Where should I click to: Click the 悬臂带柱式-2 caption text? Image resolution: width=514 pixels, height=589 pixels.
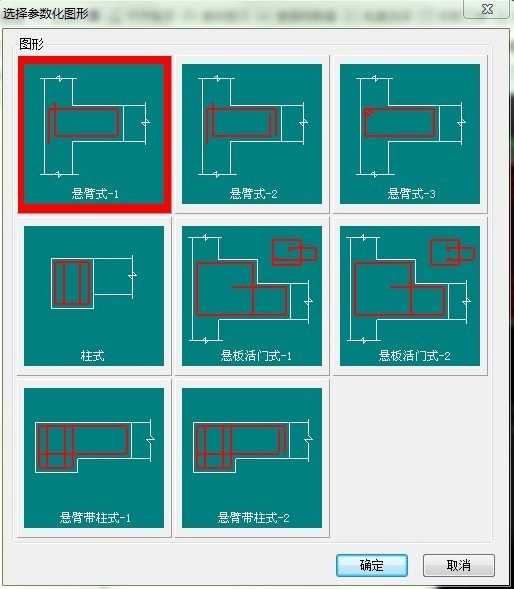(253, 518)
